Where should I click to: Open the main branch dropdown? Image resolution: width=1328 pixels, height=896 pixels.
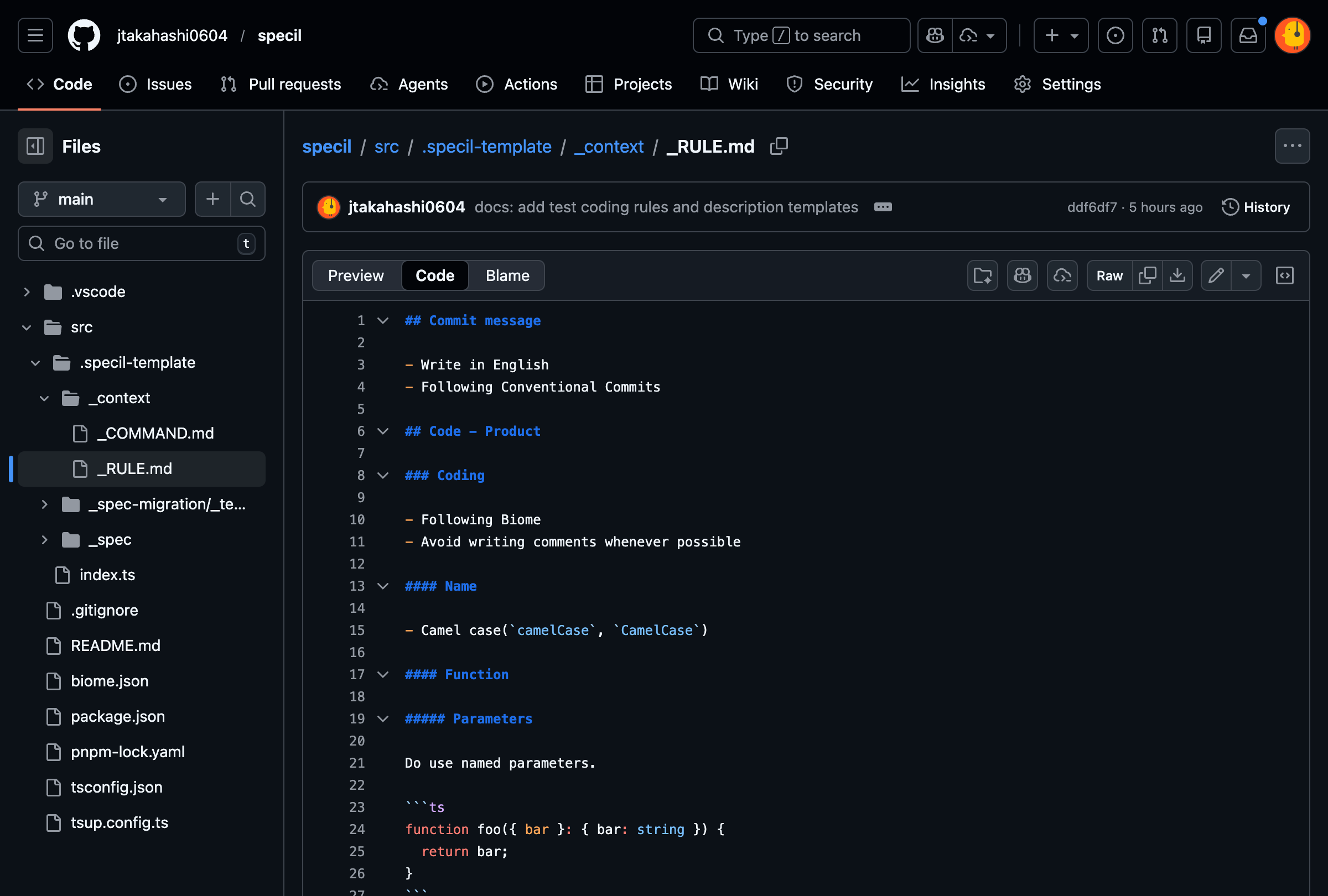click(x=102, y=199)
